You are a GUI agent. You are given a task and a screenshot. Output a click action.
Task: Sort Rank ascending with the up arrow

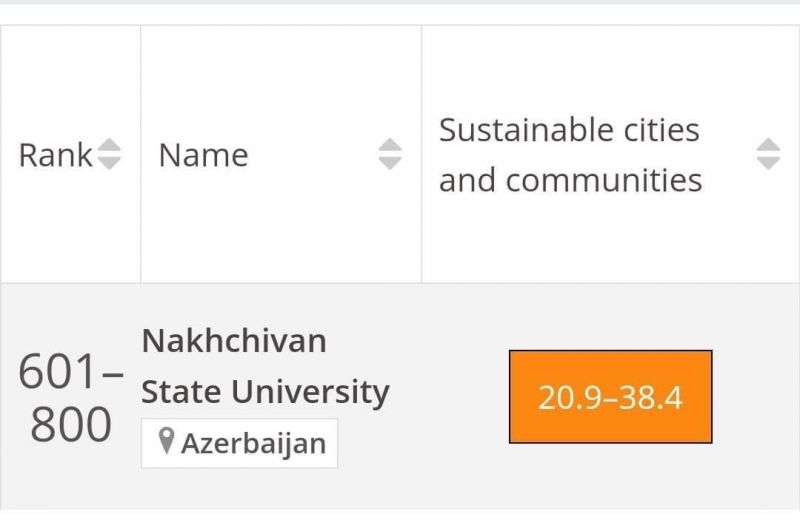coord(109,145)
